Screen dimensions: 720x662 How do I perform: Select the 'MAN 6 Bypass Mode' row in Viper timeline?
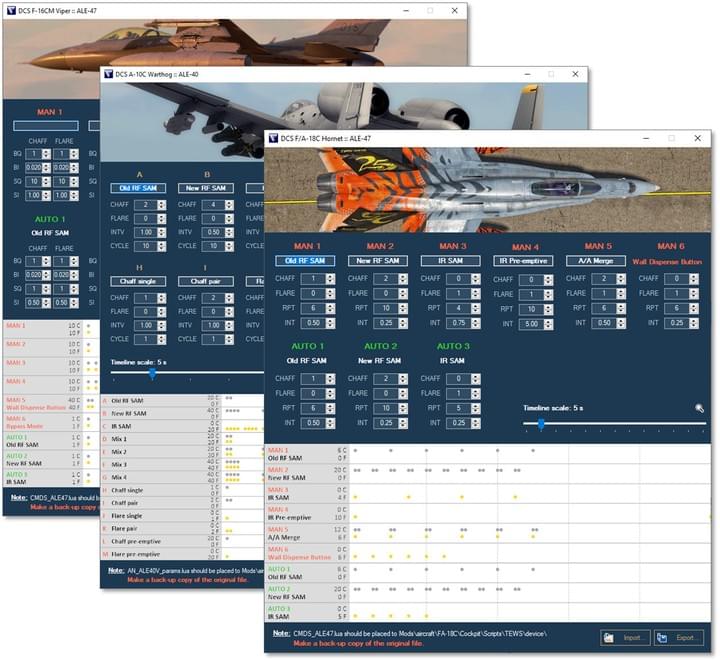coord(51,423)
